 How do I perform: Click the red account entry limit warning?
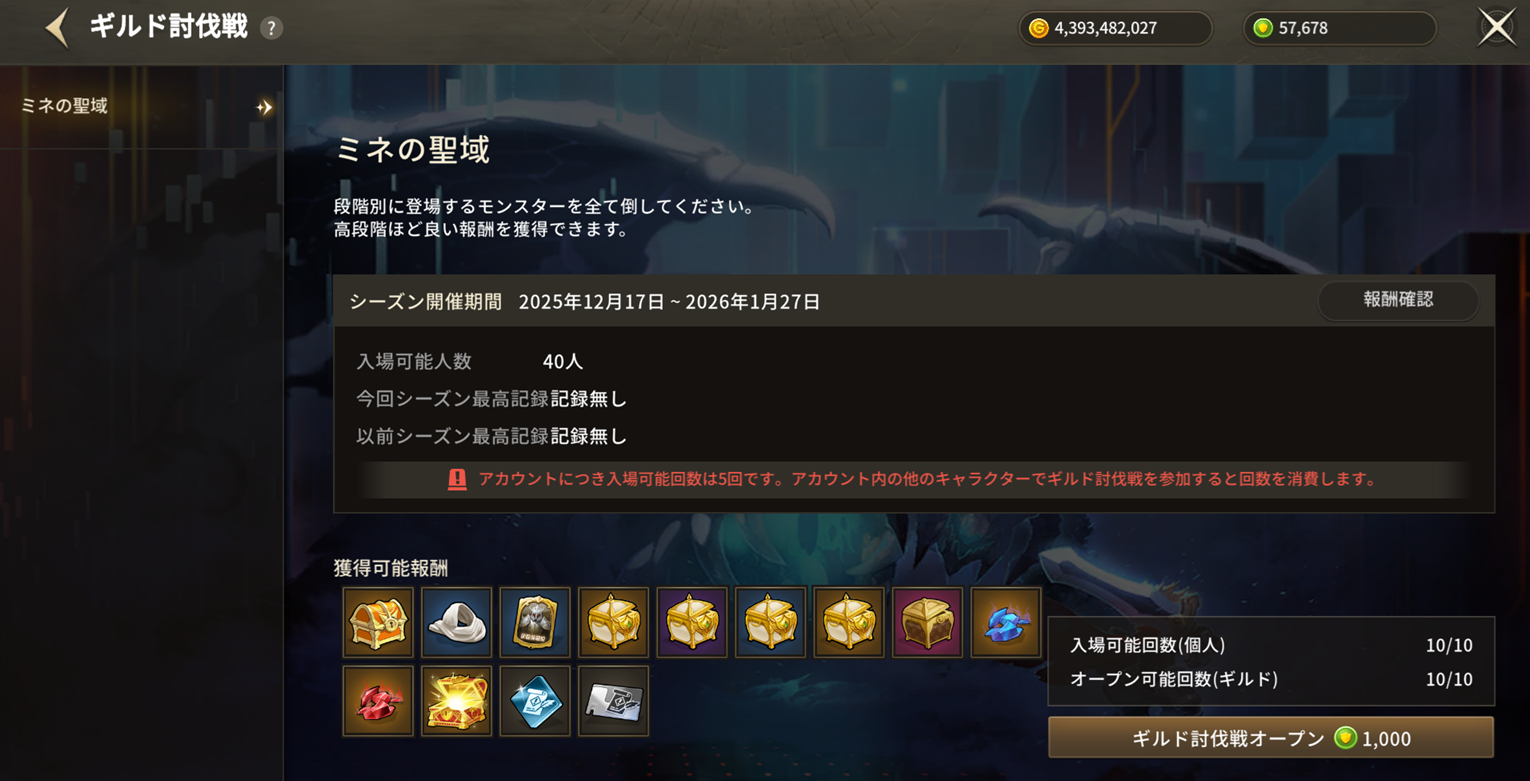pos(913,479)
